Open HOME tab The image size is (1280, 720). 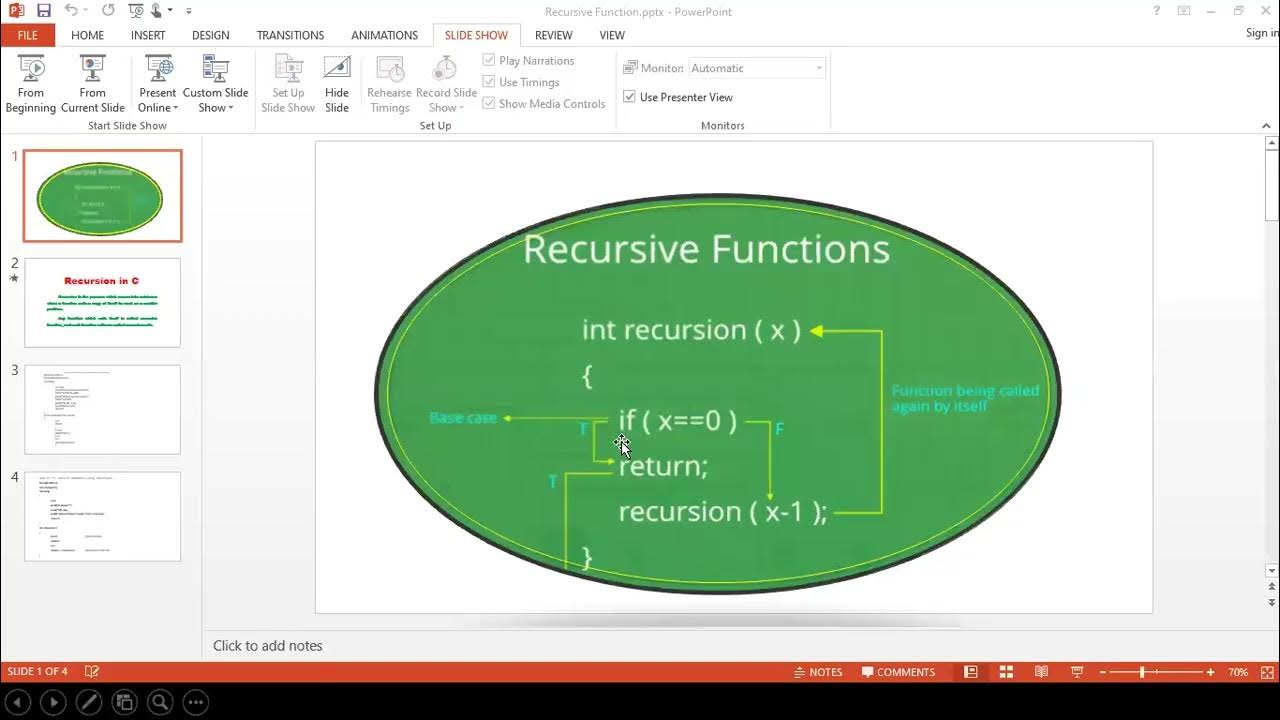pos(87,35)
